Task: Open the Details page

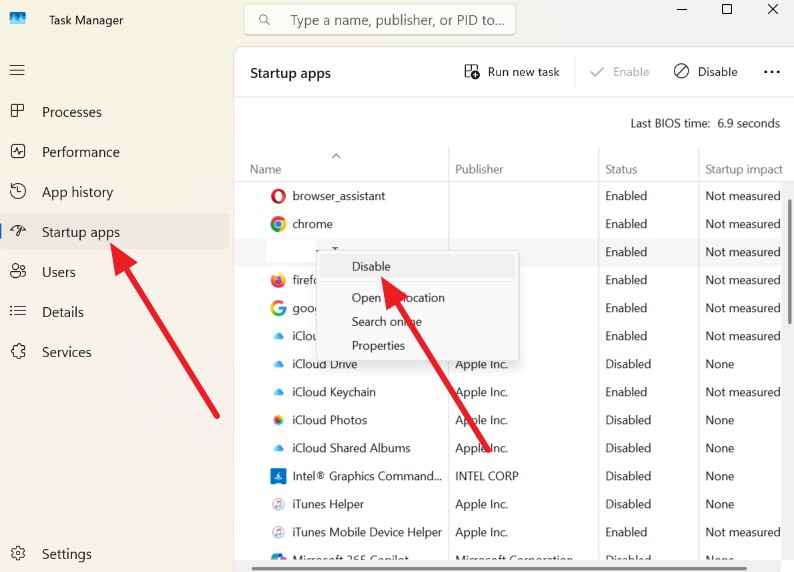Action: pos(63,312)
